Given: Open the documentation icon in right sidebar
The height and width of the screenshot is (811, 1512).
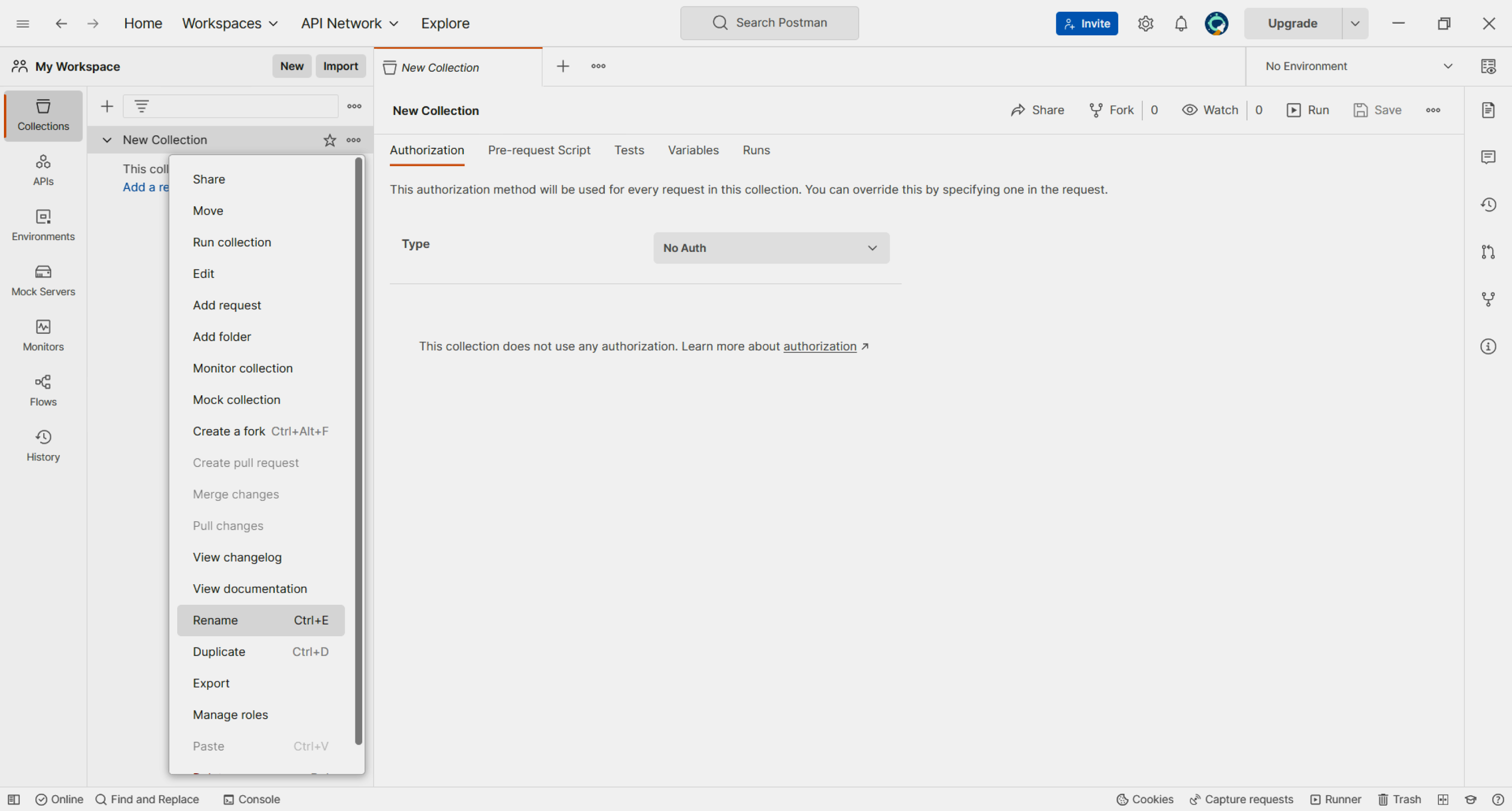Looking at the screenshot, I should (x=1488, y=110).
